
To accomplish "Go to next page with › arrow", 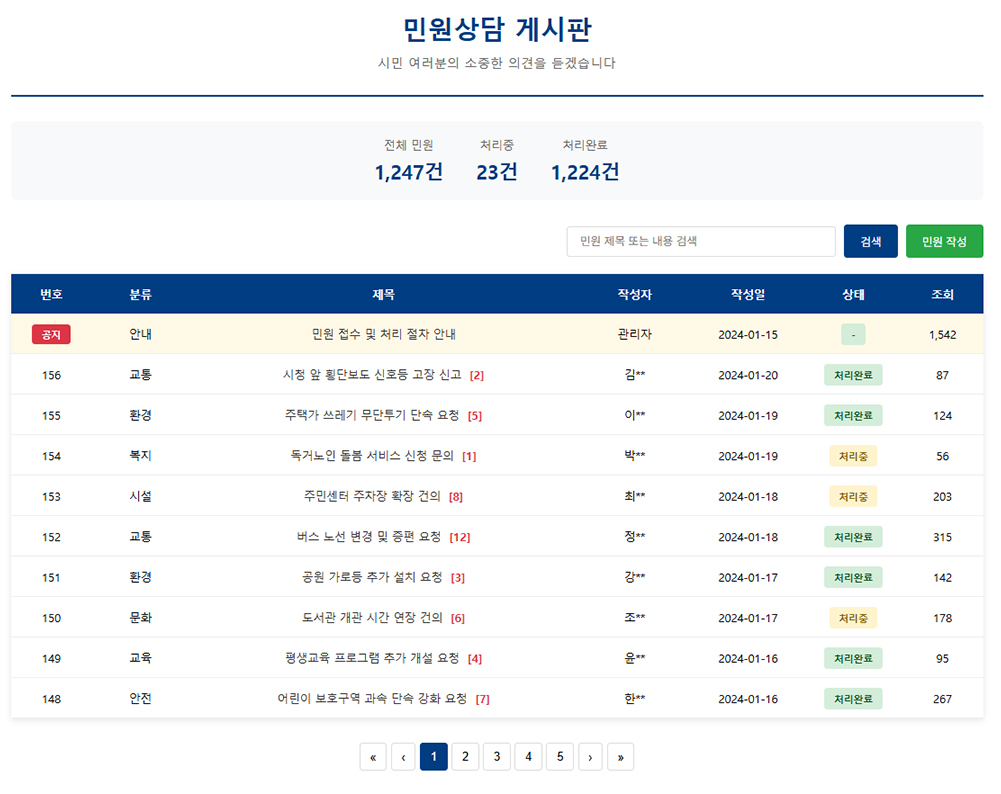I will [590, 757].
